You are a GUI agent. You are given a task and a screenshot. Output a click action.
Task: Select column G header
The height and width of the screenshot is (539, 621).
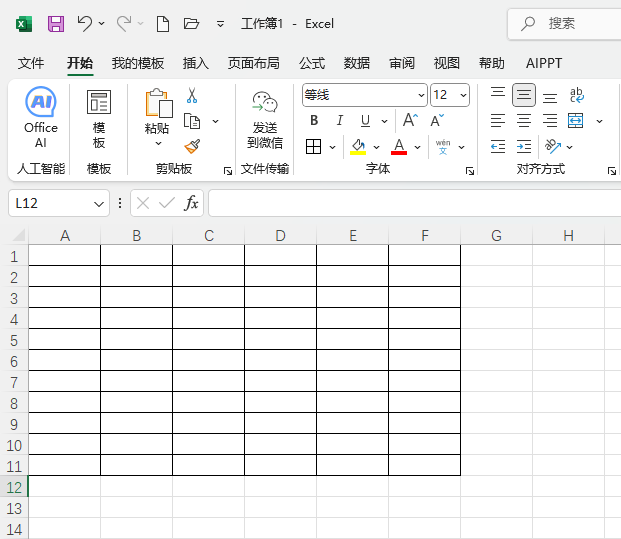click(x=496, y=236)
